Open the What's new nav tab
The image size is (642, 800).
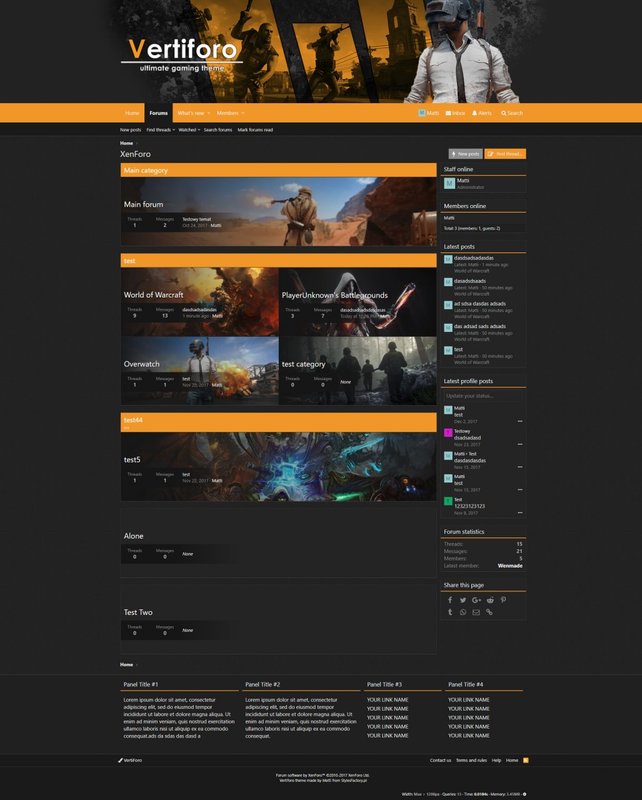(x=191, y=113)
